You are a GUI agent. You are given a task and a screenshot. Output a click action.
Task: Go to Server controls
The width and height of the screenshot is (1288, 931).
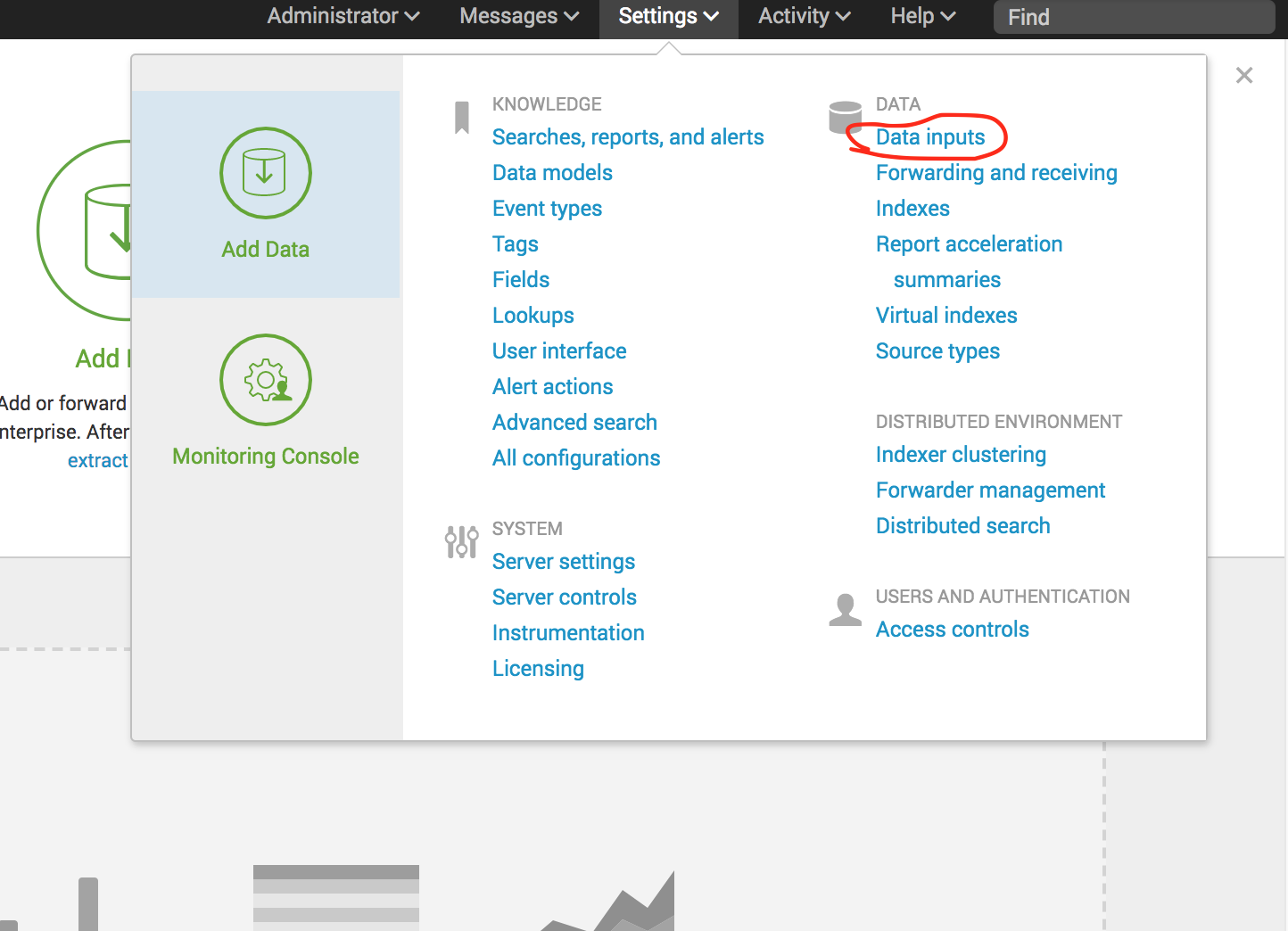(x=565, y=597)
